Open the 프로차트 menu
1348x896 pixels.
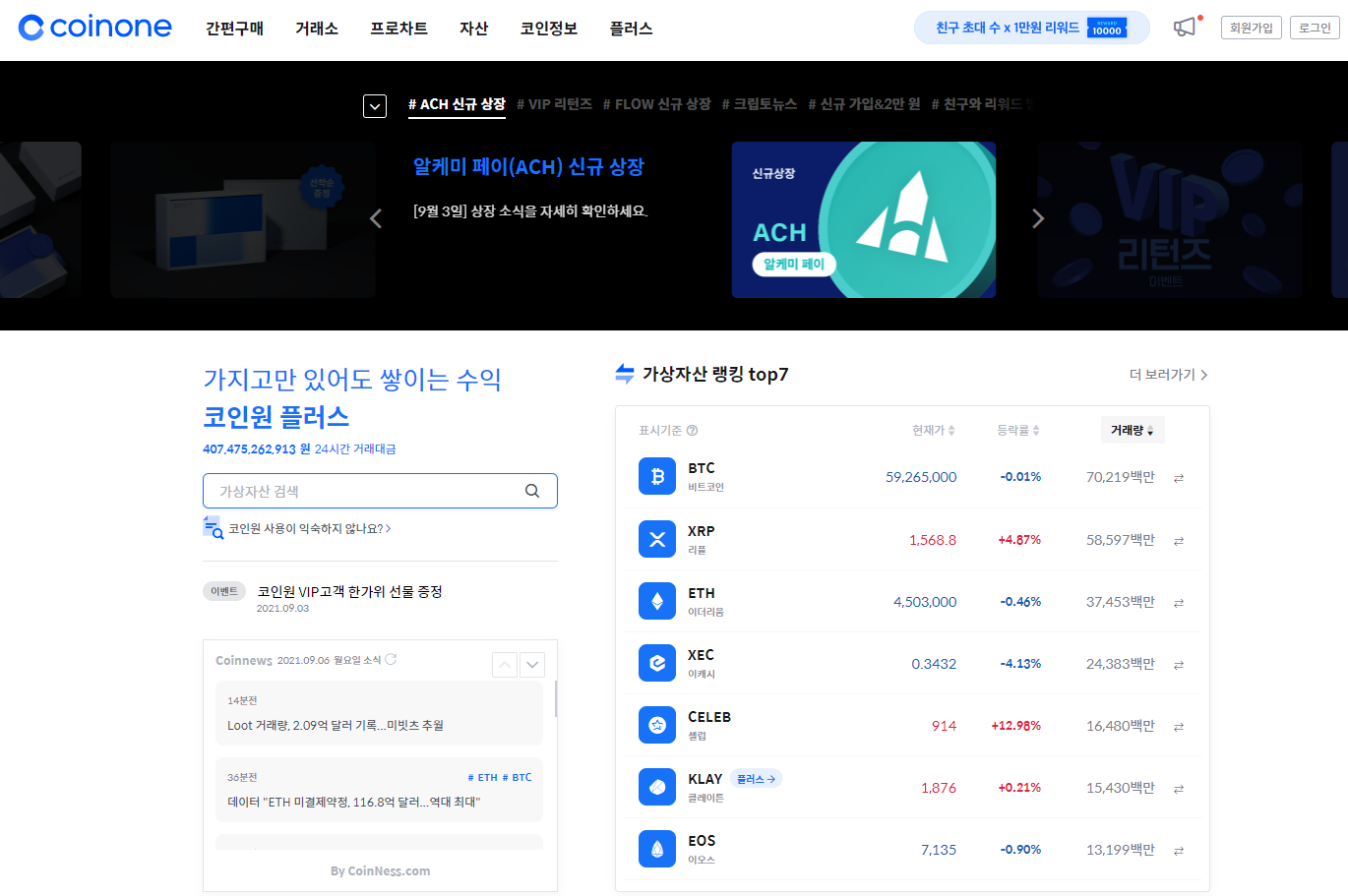(398, 29)
